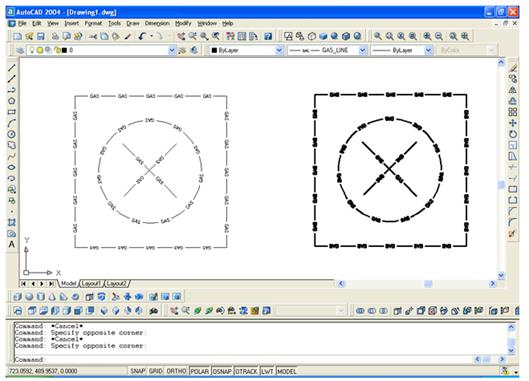The image size is (529, 381).
Task: Select the Multiline Text tool
Action: coord(11,244)
